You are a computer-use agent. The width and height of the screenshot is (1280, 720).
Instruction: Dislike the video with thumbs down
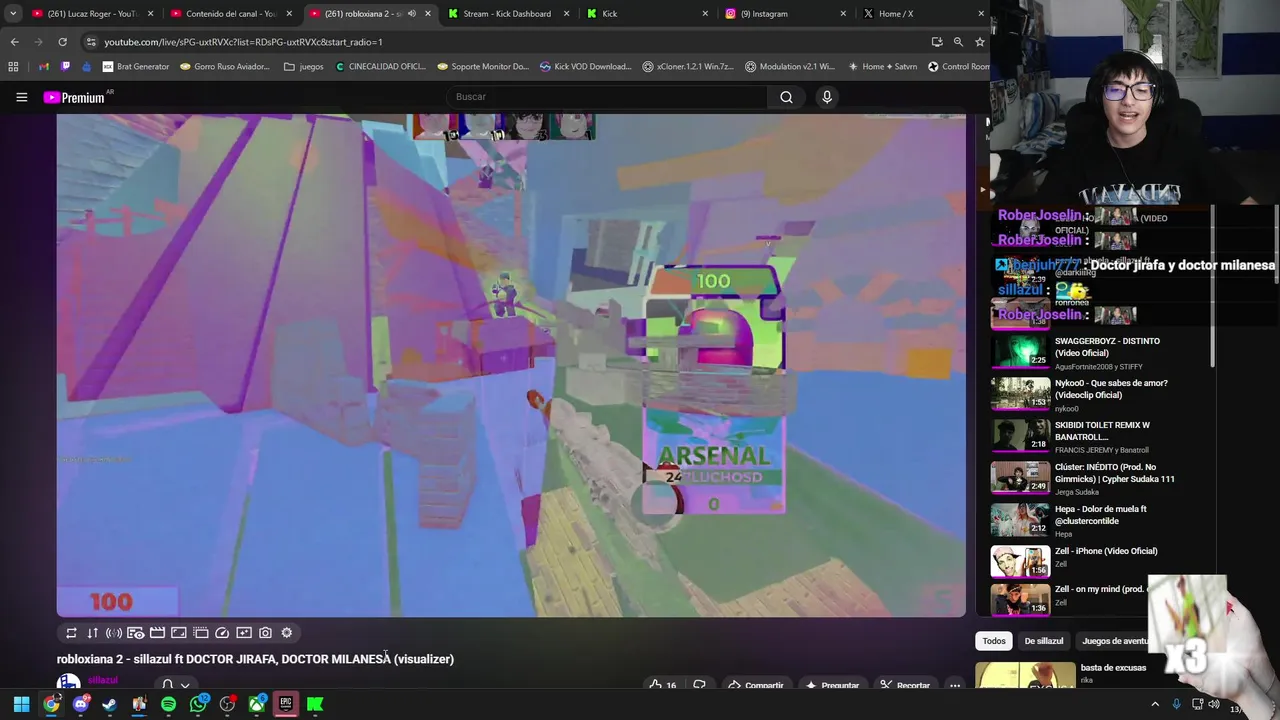coord(699,685)
